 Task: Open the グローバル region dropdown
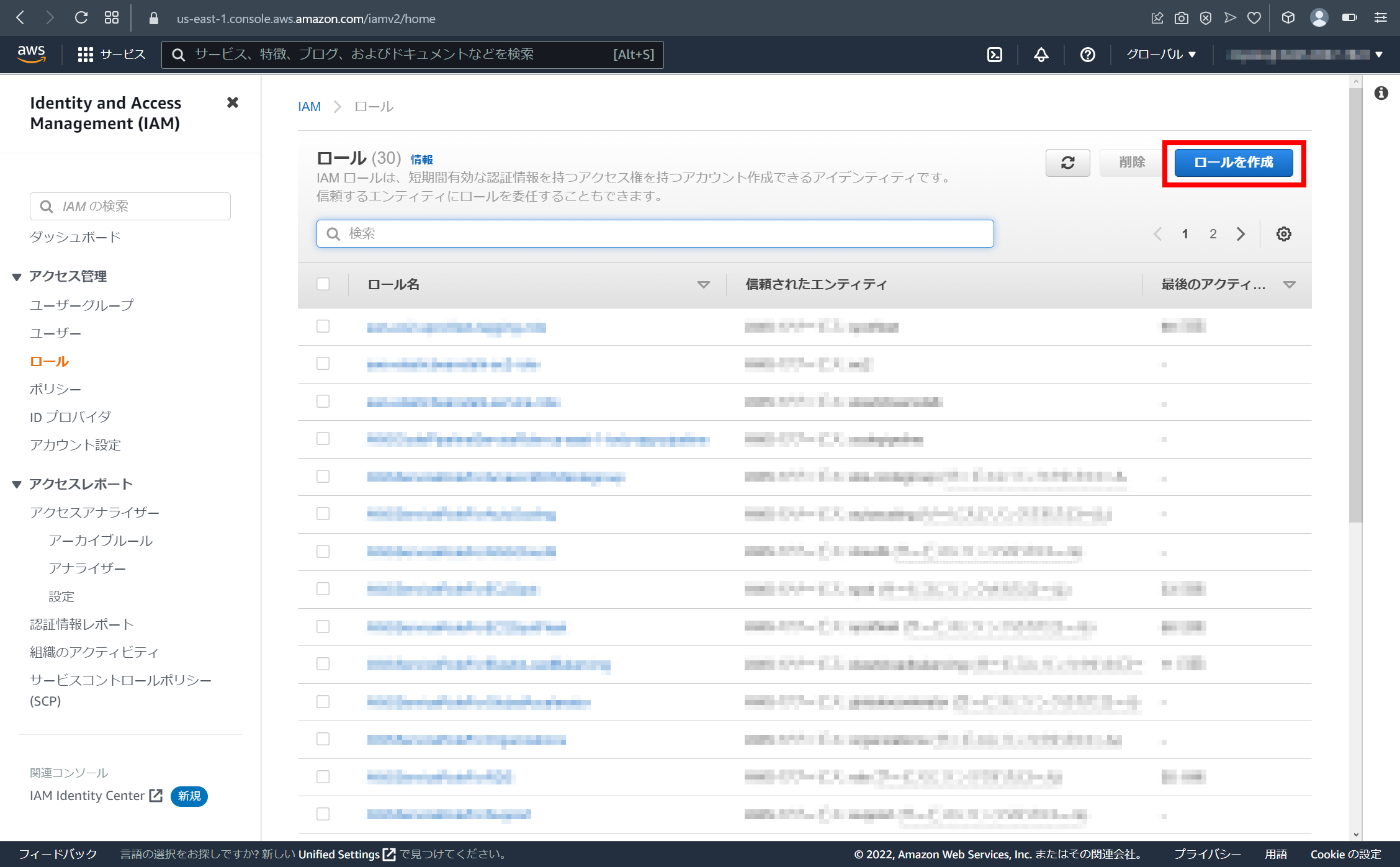tap(1160, 55)
